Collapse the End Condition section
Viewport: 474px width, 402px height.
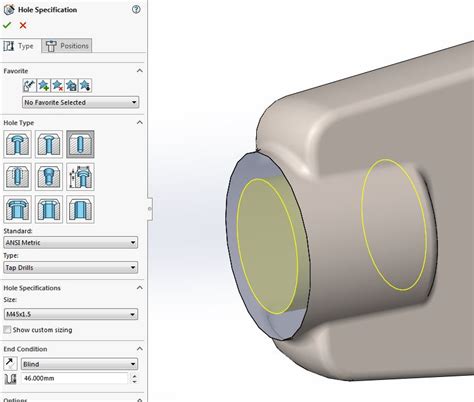pos(140,349)
